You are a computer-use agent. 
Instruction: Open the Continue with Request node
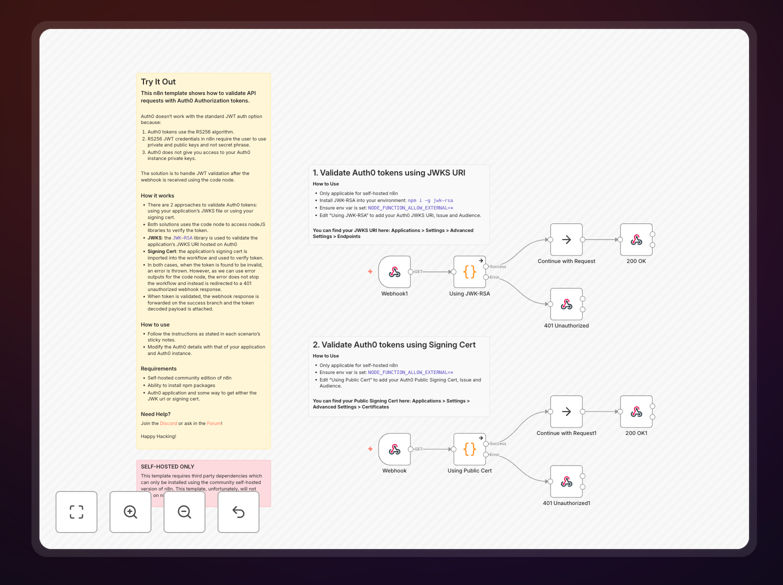[566, 240]
